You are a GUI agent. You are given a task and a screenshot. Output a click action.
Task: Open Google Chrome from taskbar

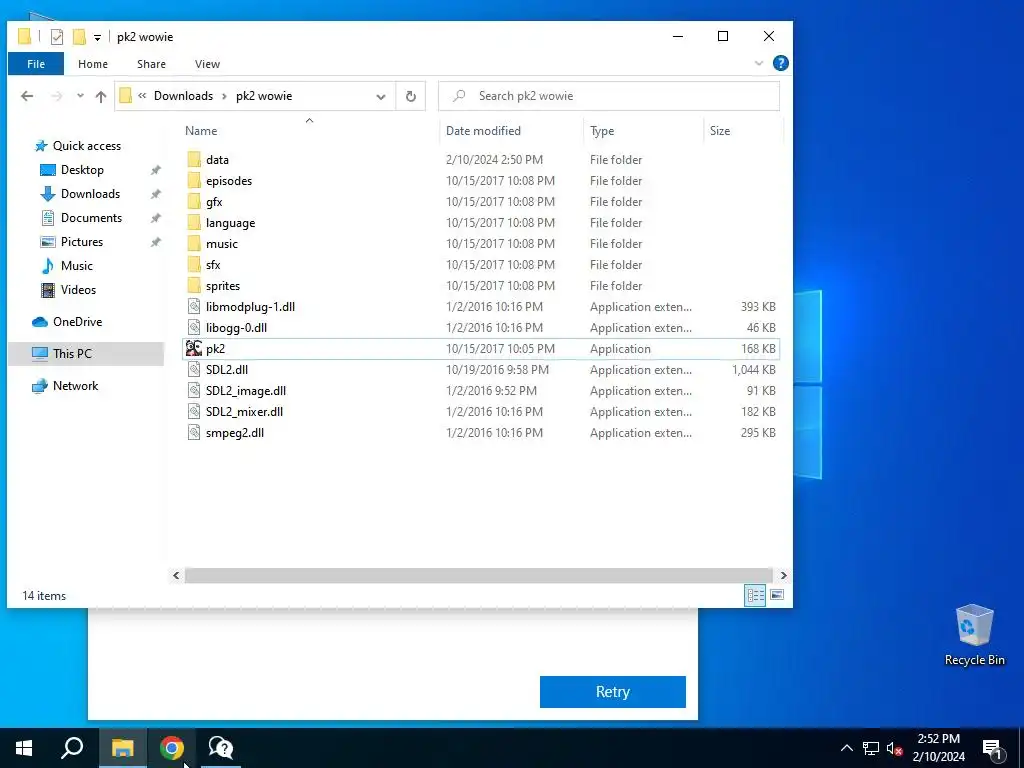coord(172,748)
